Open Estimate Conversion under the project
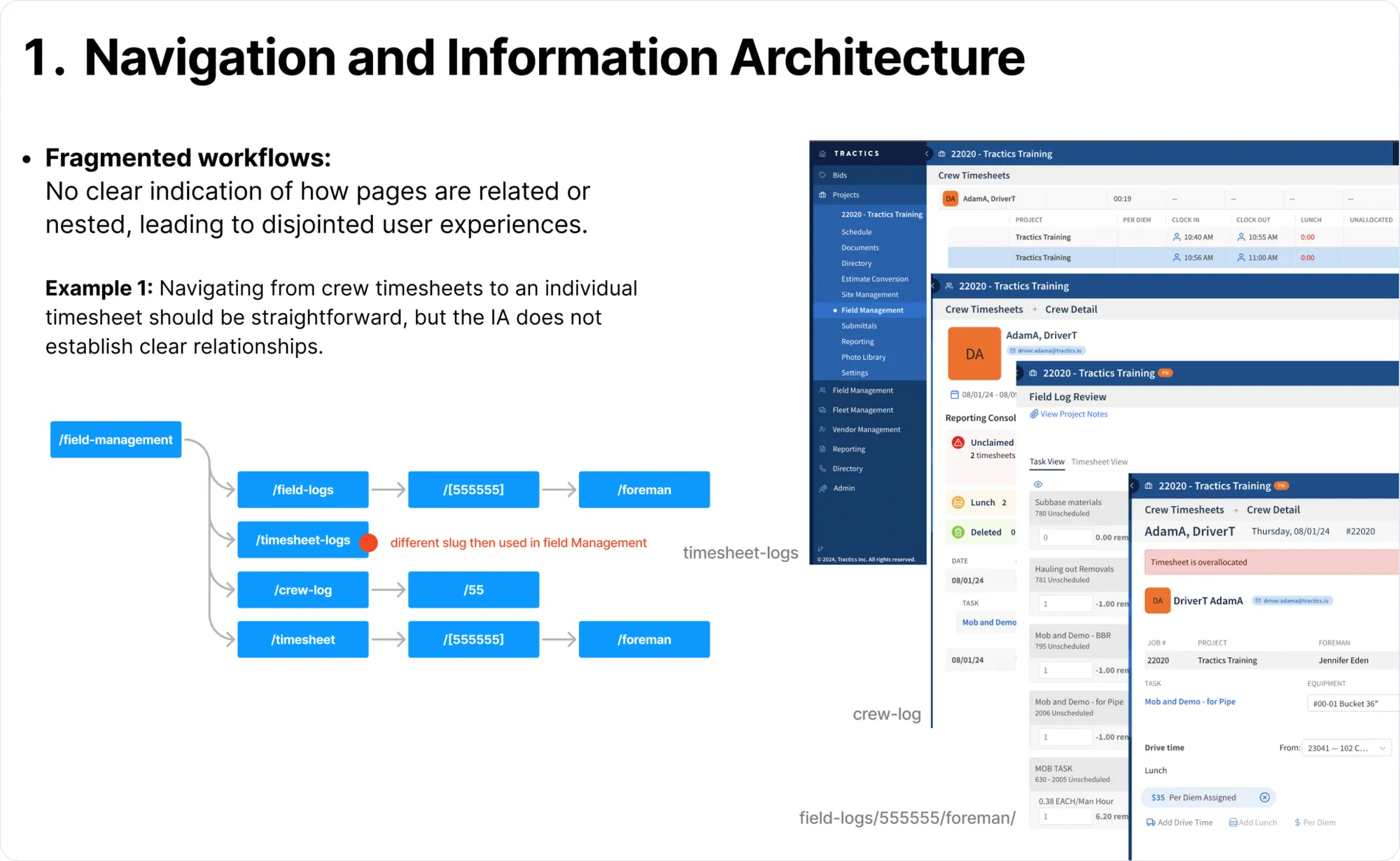1400x861 pixels. [874, 279]
